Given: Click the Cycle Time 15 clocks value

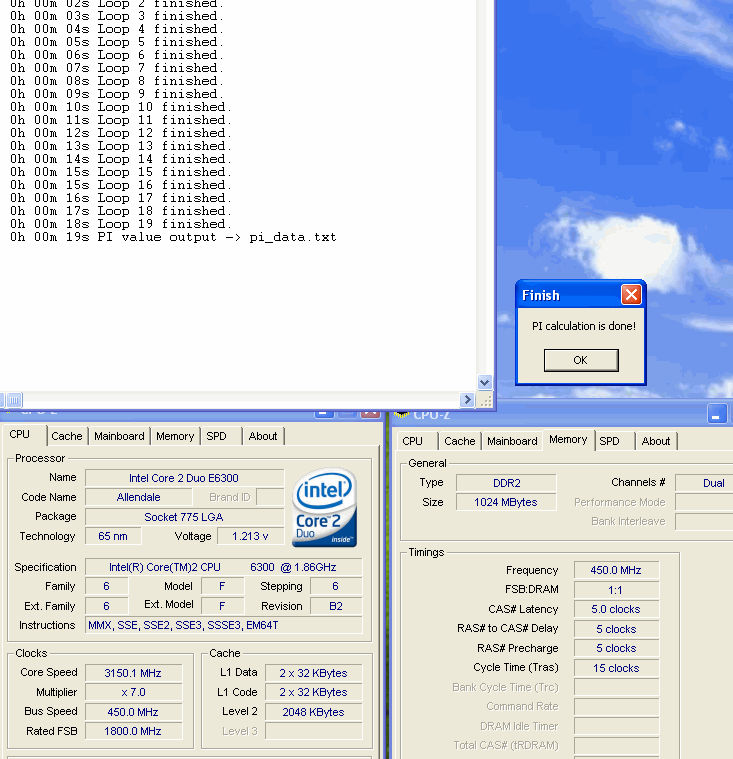Looking at the screenshot, I should pyautogui.click(x=616, y=668).
